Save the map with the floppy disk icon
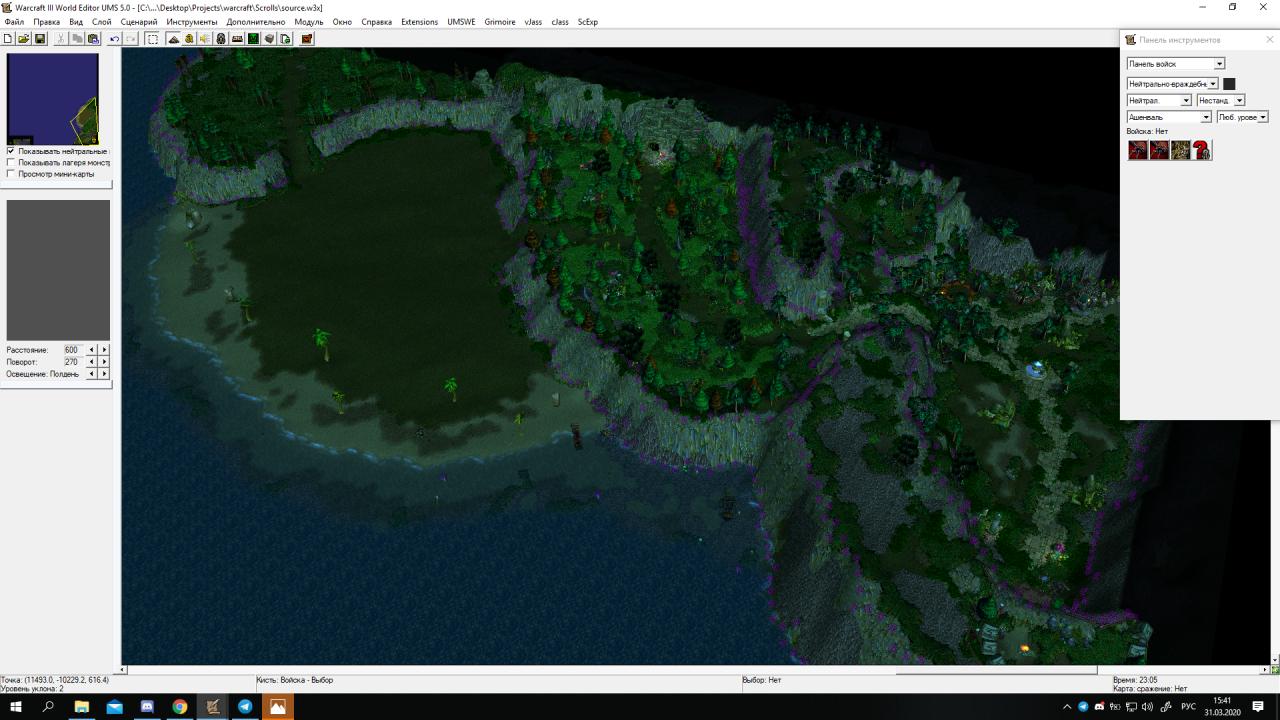The image size is (1280, 720). pos(40,39)
